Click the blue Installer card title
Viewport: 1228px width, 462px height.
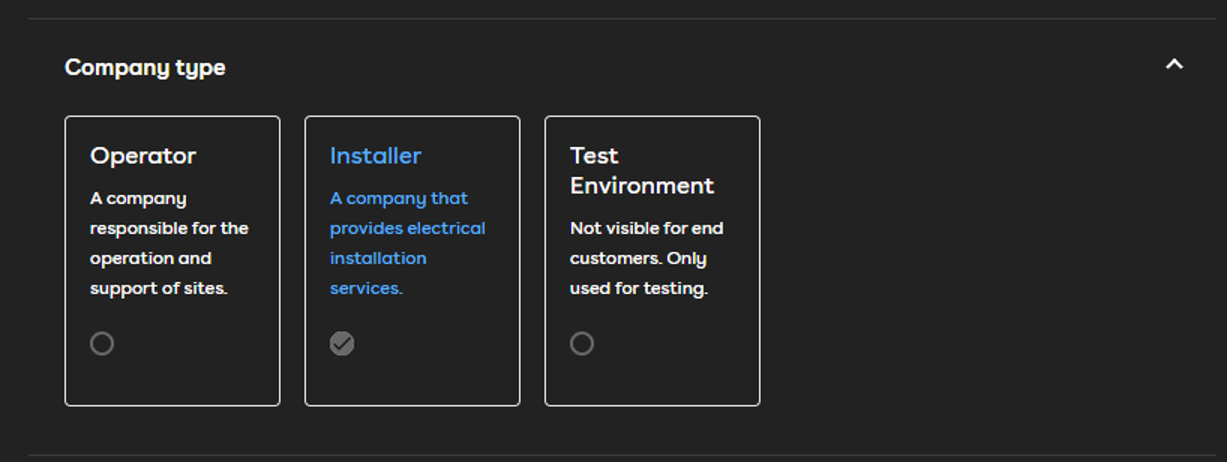click(375, 156)
